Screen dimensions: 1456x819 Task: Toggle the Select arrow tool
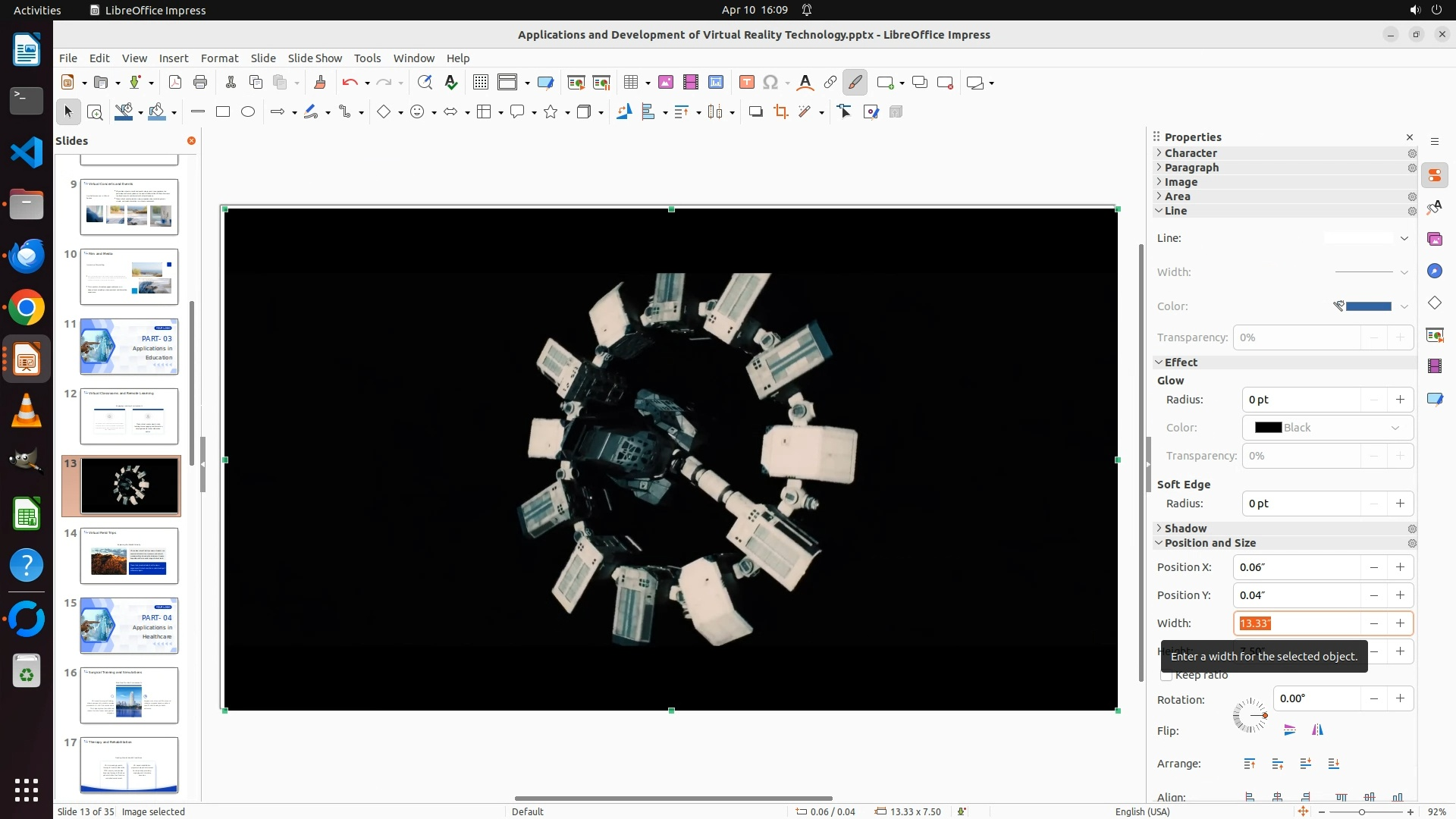click(x=68, y=112)
